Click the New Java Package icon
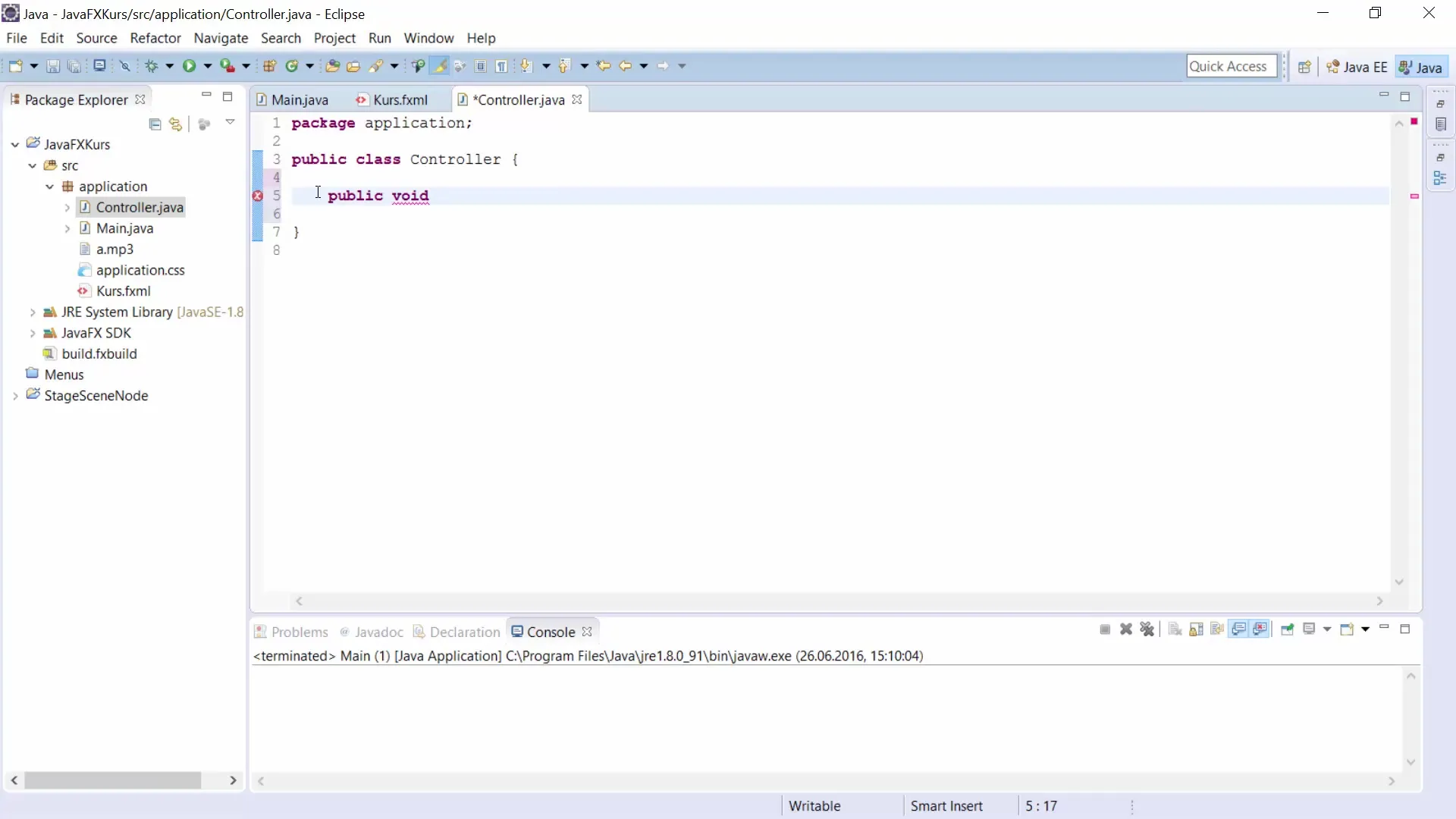 coord(269,66)
